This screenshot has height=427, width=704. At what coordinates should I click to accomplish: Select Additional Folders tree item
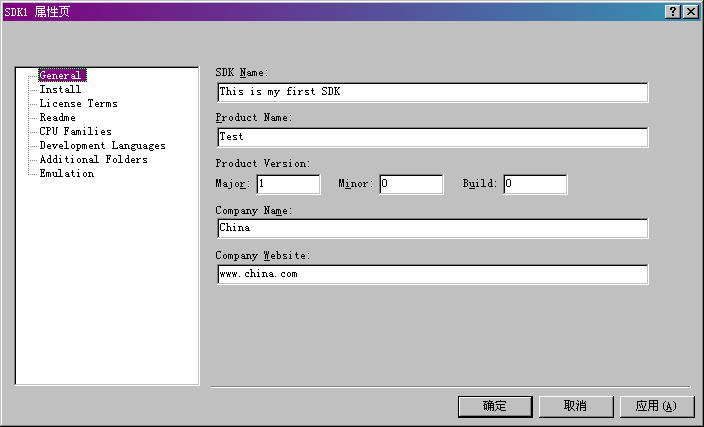click(93, 159)
